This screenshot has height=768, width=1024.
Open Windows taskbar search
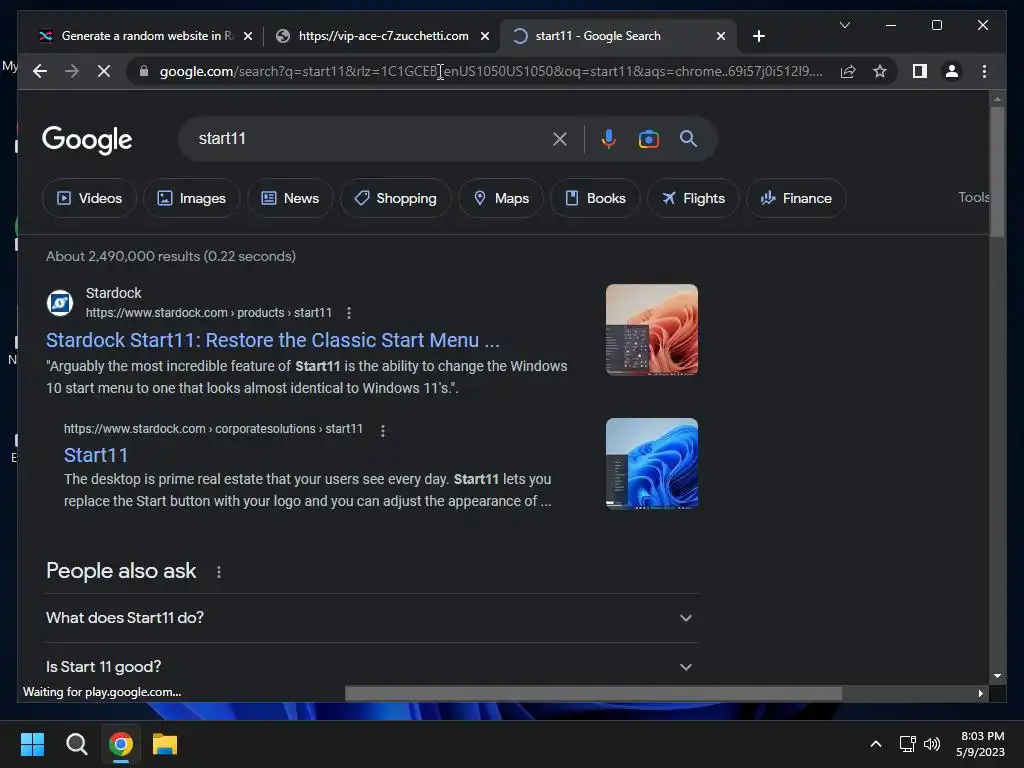click(x=76, y=744)
